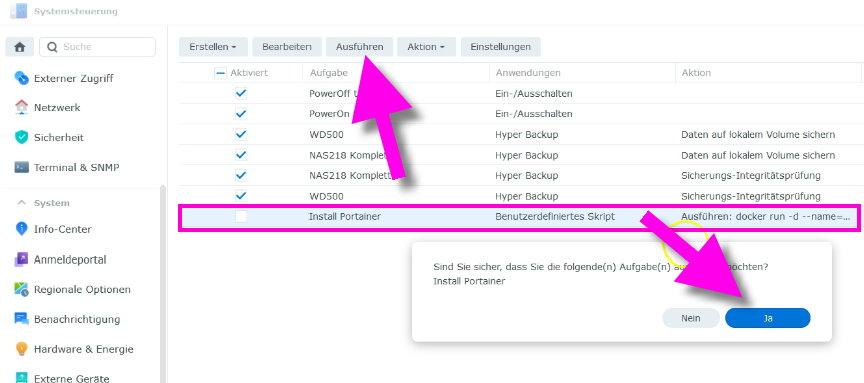Select Netzwerk in the sidebar

tap(57, 107)
